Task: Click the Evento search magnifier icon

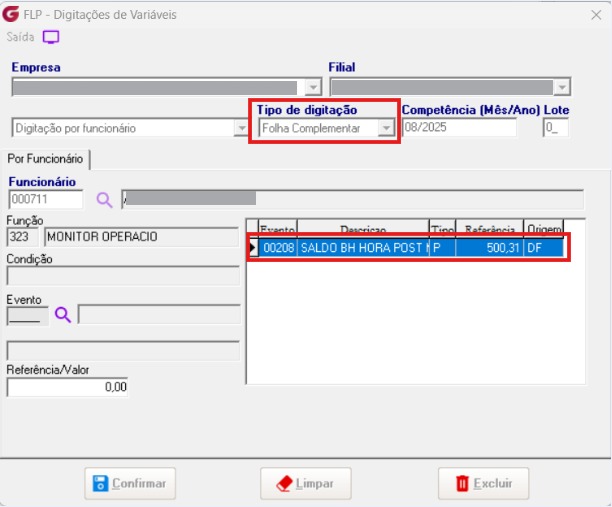Action: click(x=62, y=315)
